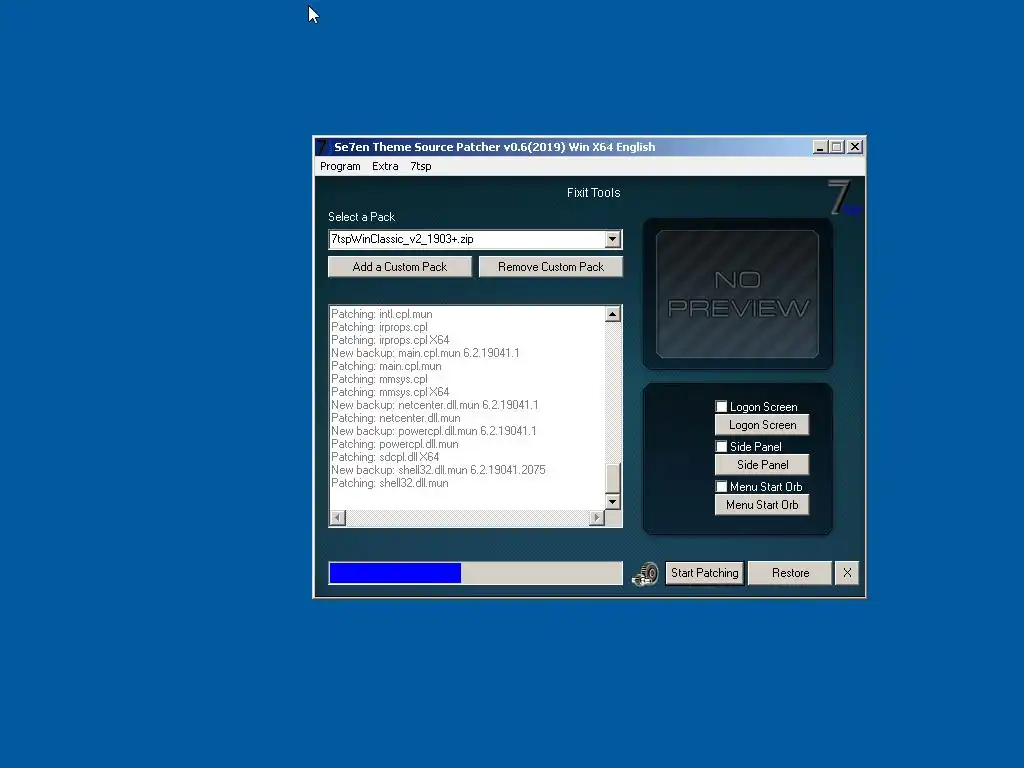
Task: Click the Logon Screen button
Action: pyautogui.click(x=762, y=425)
